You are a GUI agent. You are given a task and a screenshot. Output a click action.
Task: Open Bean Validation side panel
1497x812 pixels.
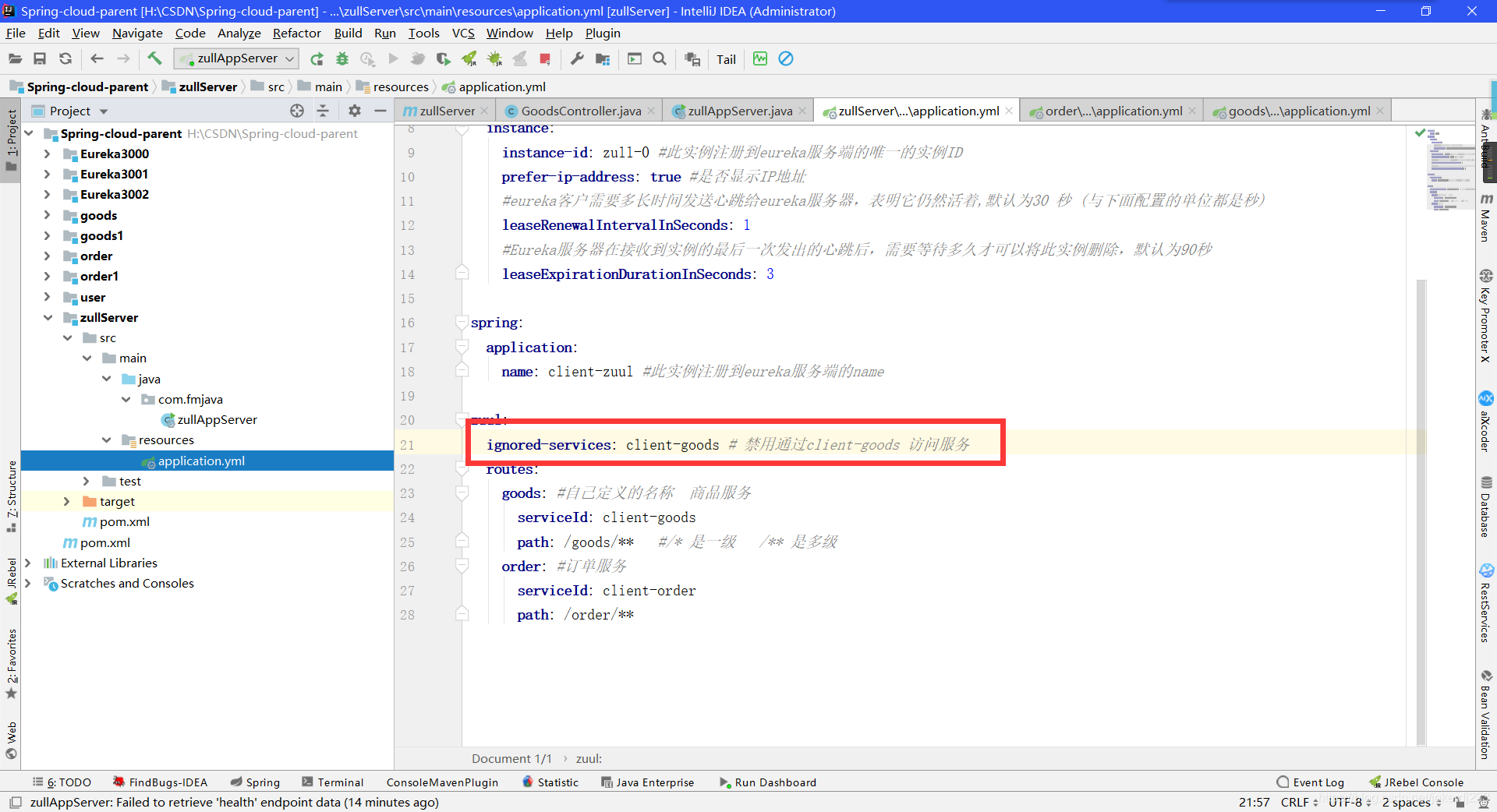coord(1486,714)
